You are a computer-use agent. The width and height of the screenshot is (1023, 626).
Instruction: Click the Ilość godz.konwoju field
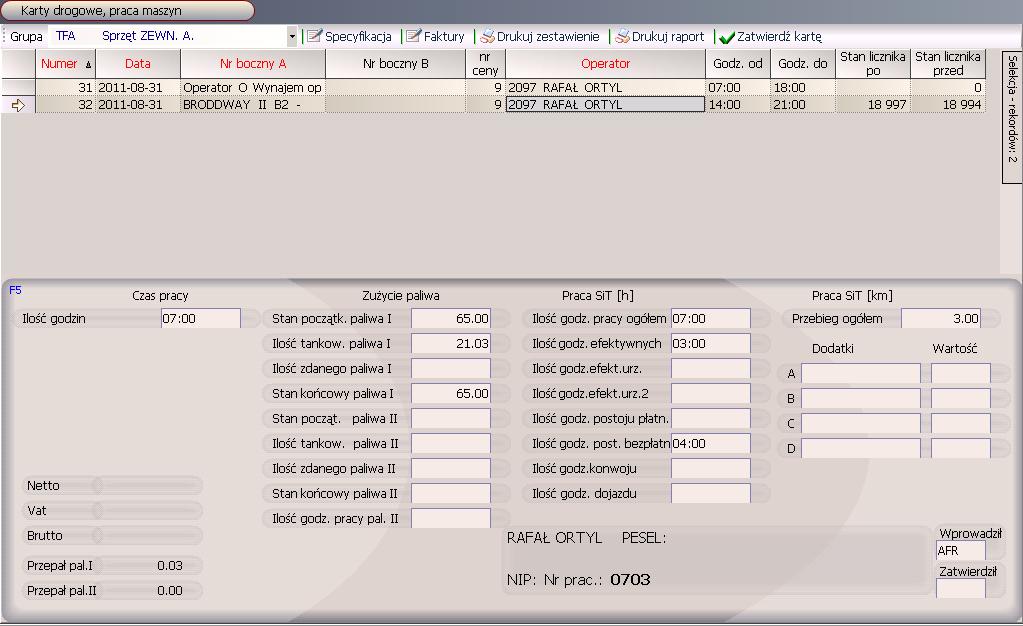click(710, 469)
